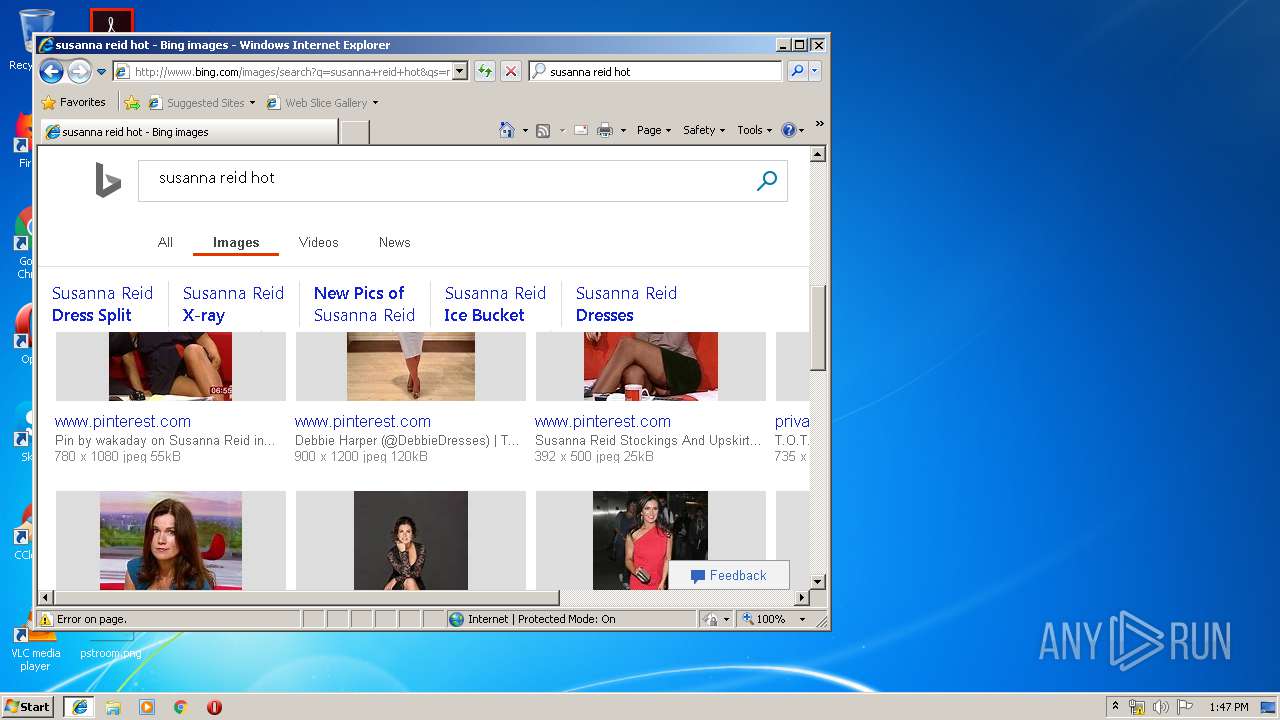Open the Chrome taskbar icon
This screenshot has width=1280, height=720.
pyautogui.click(x=181, y=707)
